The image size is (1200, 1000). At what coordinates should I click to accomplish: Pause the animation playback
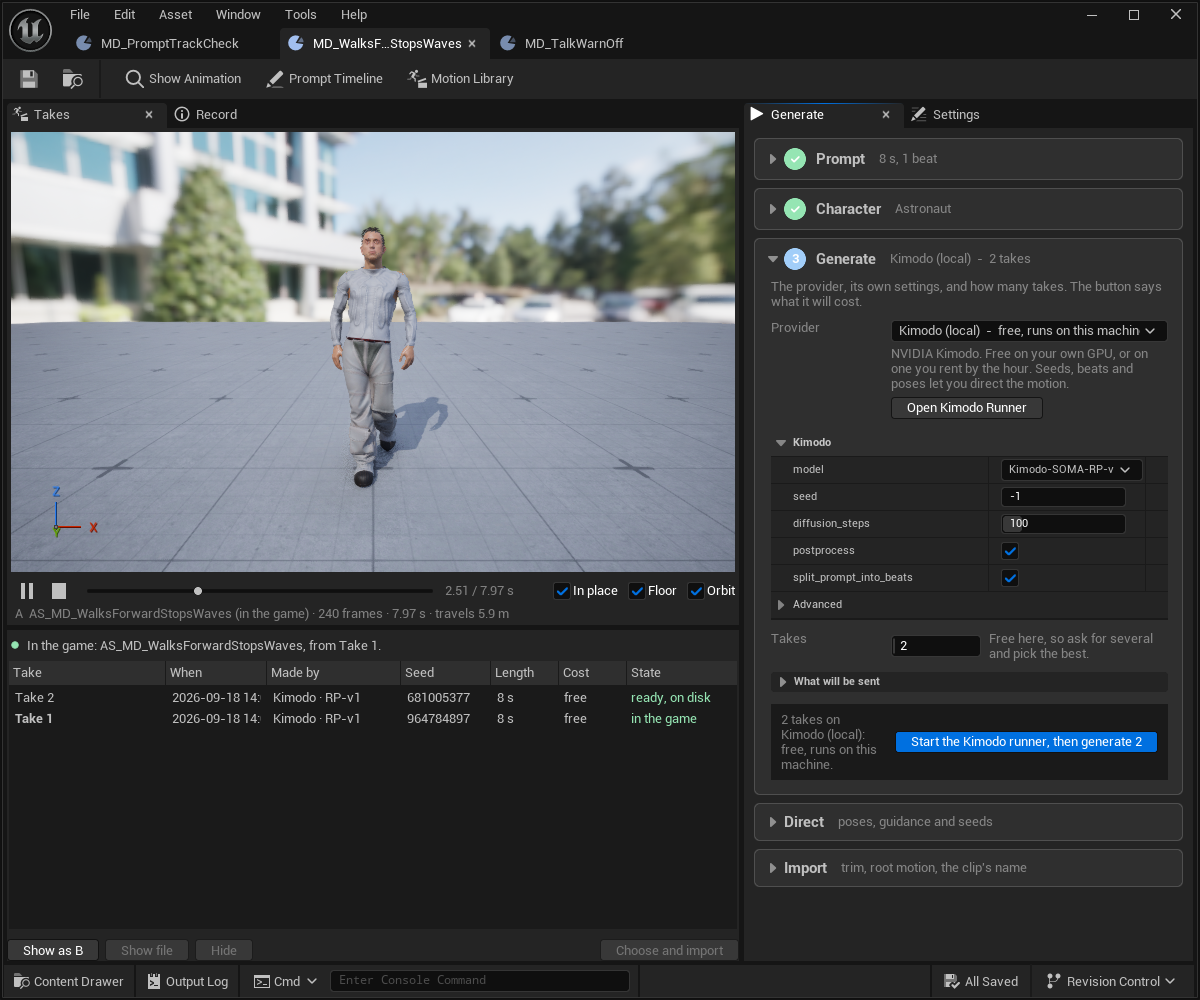click(x=27, y=591)
